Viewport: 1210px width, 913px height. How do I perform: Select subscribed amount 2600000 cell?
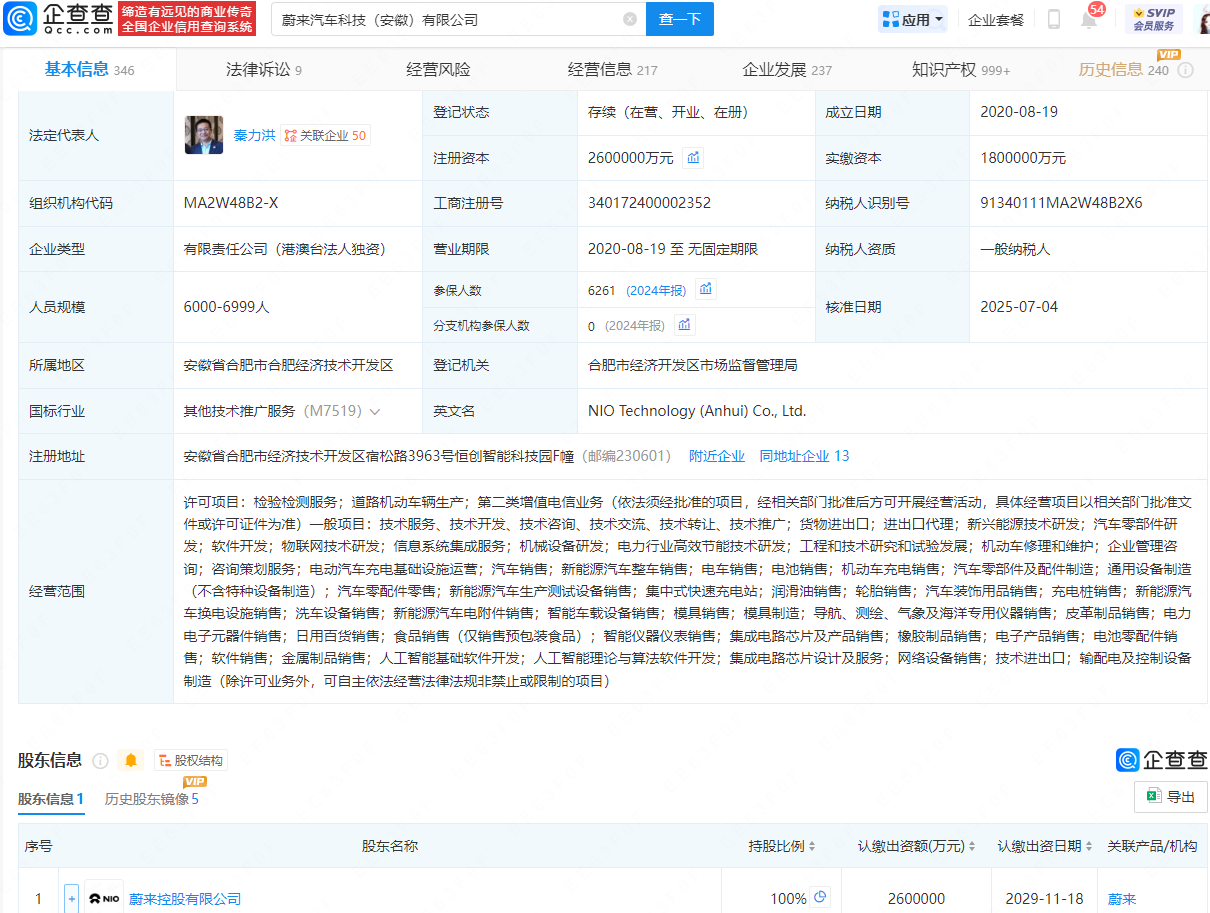(x=916, y=899)
